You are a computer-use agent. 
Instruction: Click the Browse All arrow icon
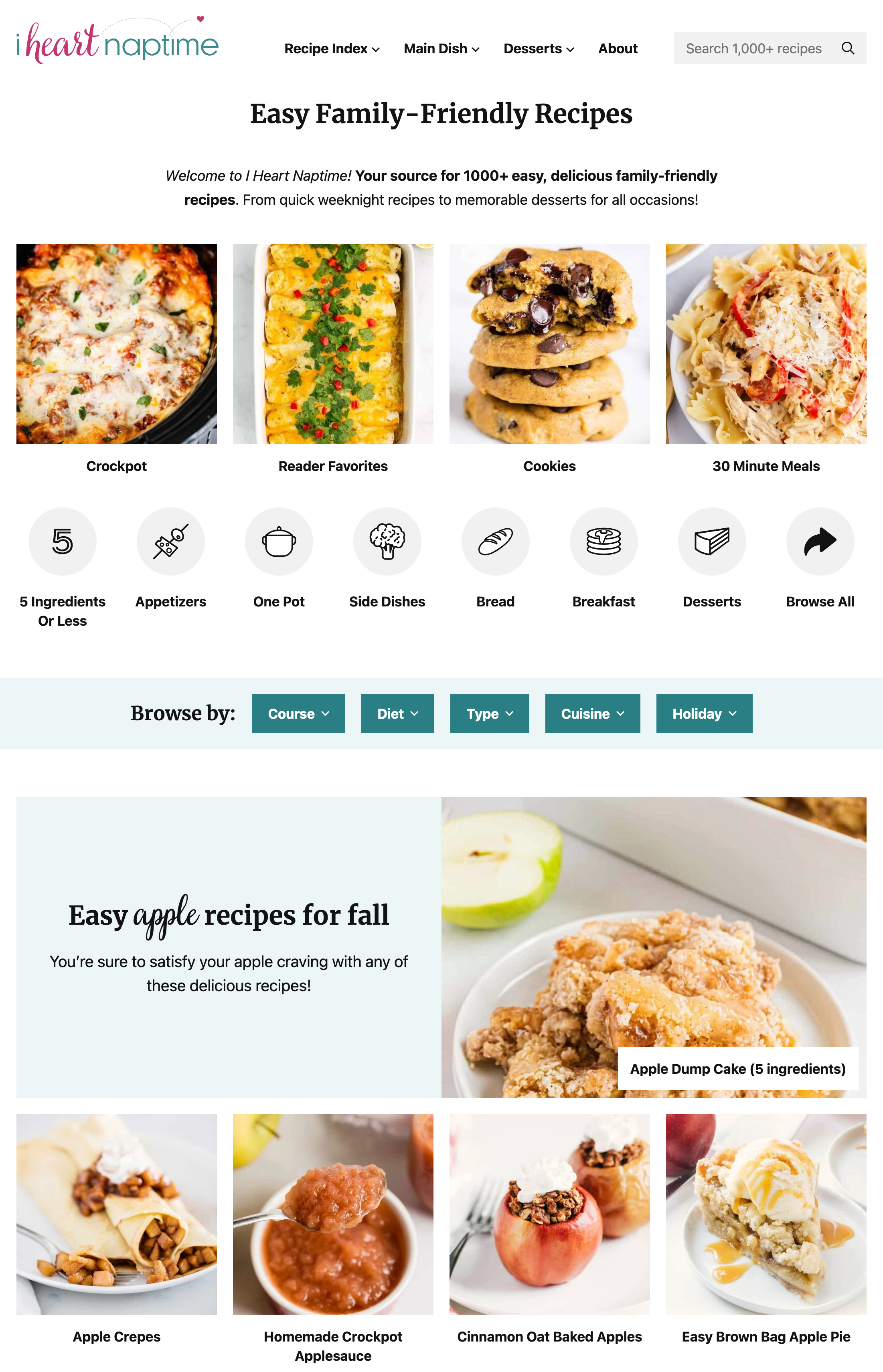820,541
